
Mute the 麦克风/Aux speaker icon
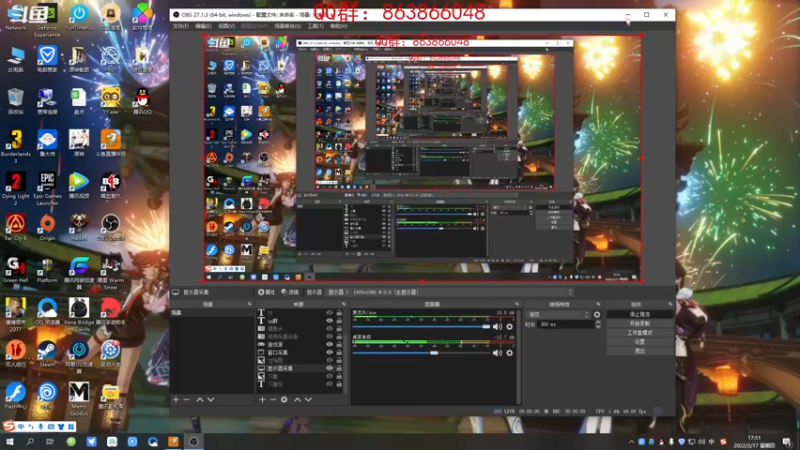pyautogui.click(x=497, y=327)
